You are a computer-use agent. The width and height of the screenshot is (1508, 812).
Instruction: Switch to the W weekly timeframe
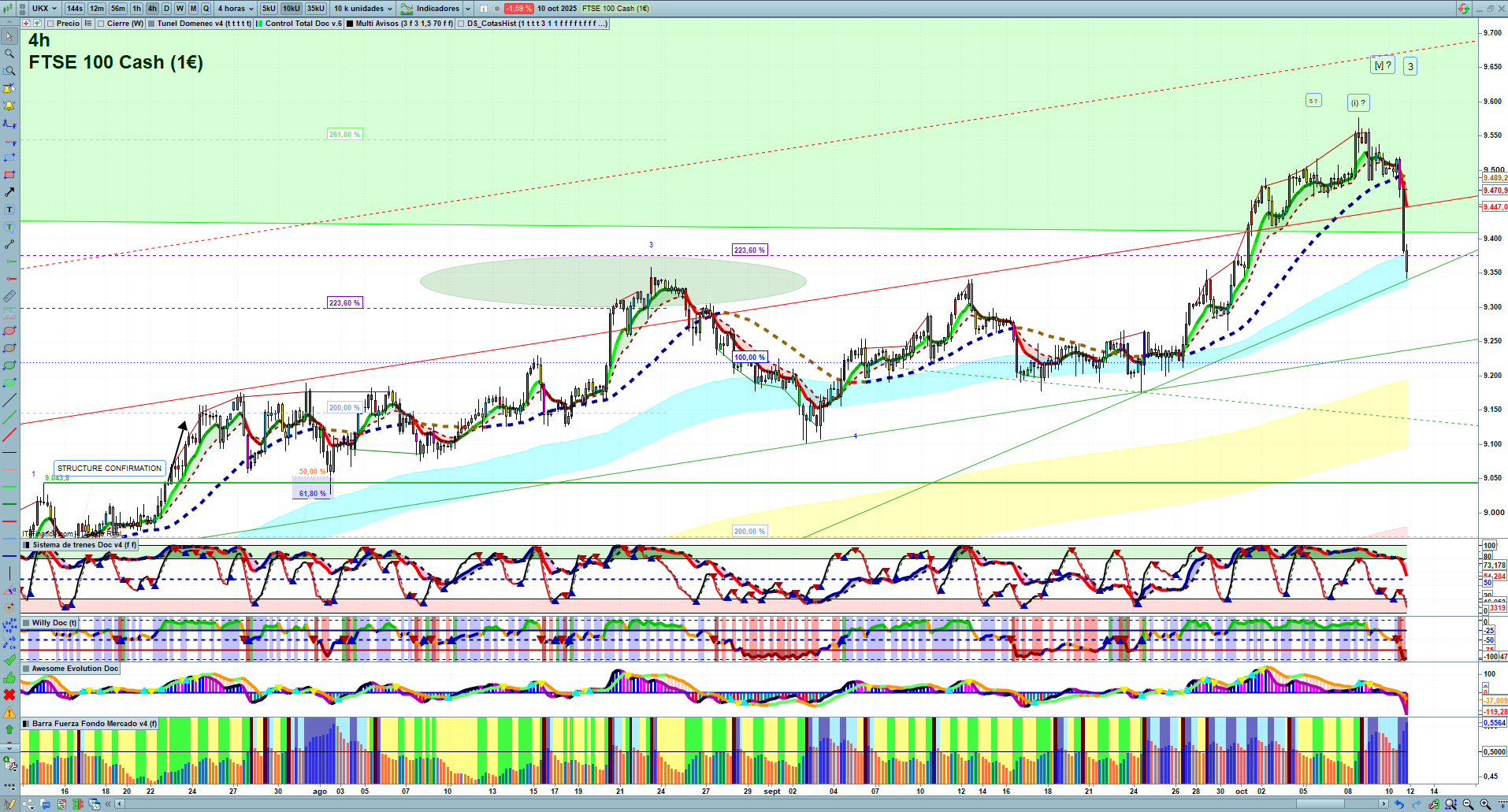(180, 9)
